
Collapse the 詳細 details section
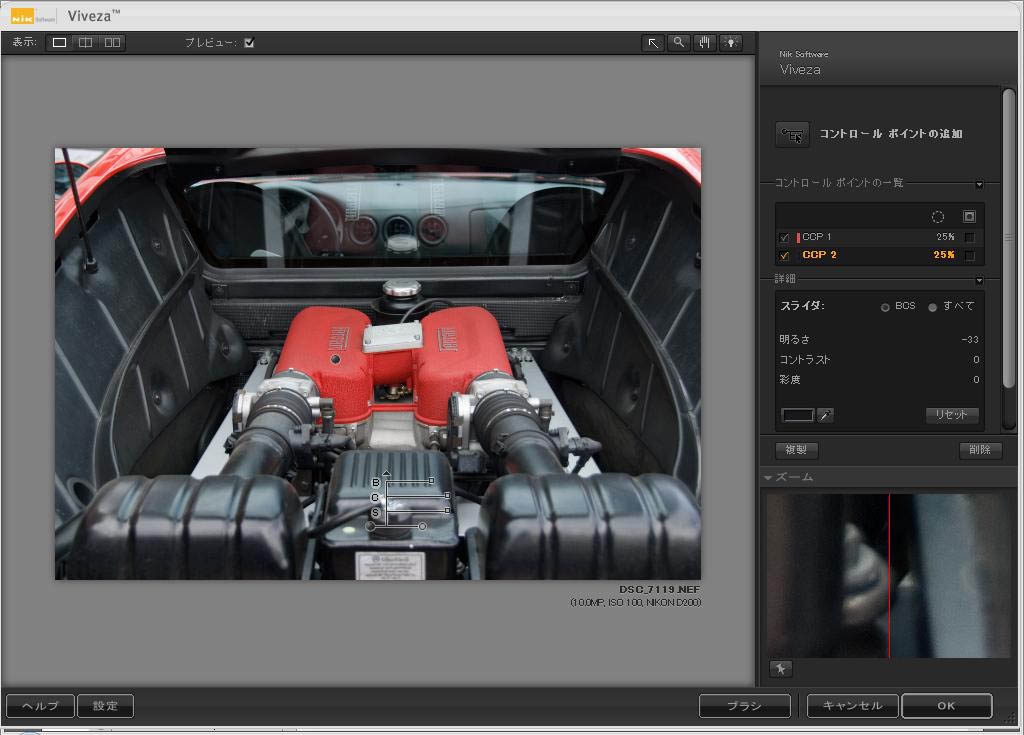(x=979, y=280)
